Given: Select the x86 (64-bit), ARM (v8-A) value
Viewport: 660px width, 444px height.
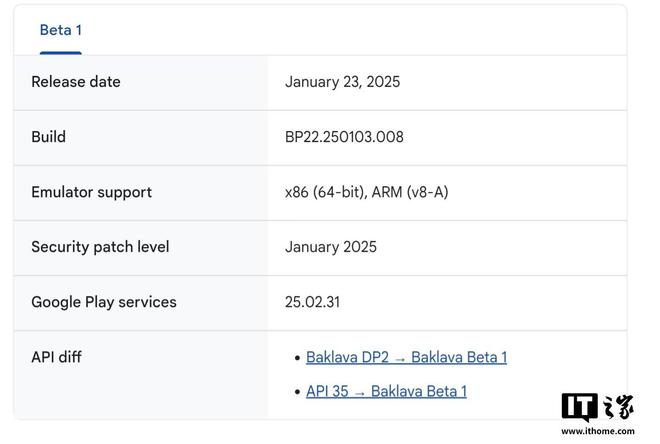Looking at the screenshot, I should point(366,192).
